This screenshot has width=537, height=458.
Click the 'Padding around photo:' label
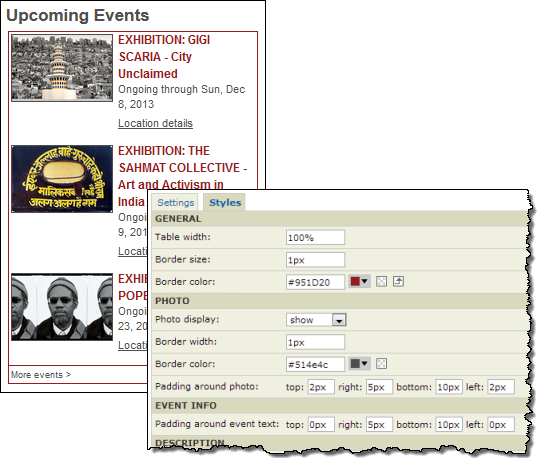click(x=207, y=386)
